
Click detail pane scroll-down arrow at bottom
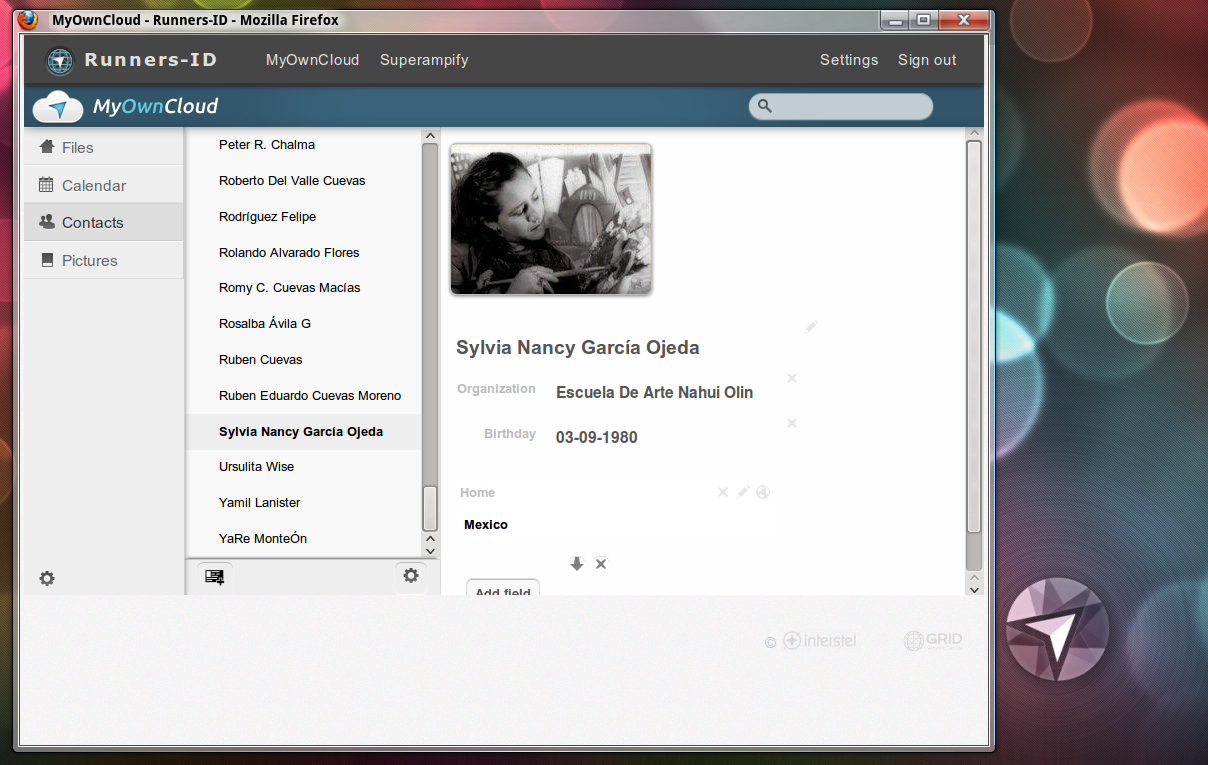tap(974, 589)
